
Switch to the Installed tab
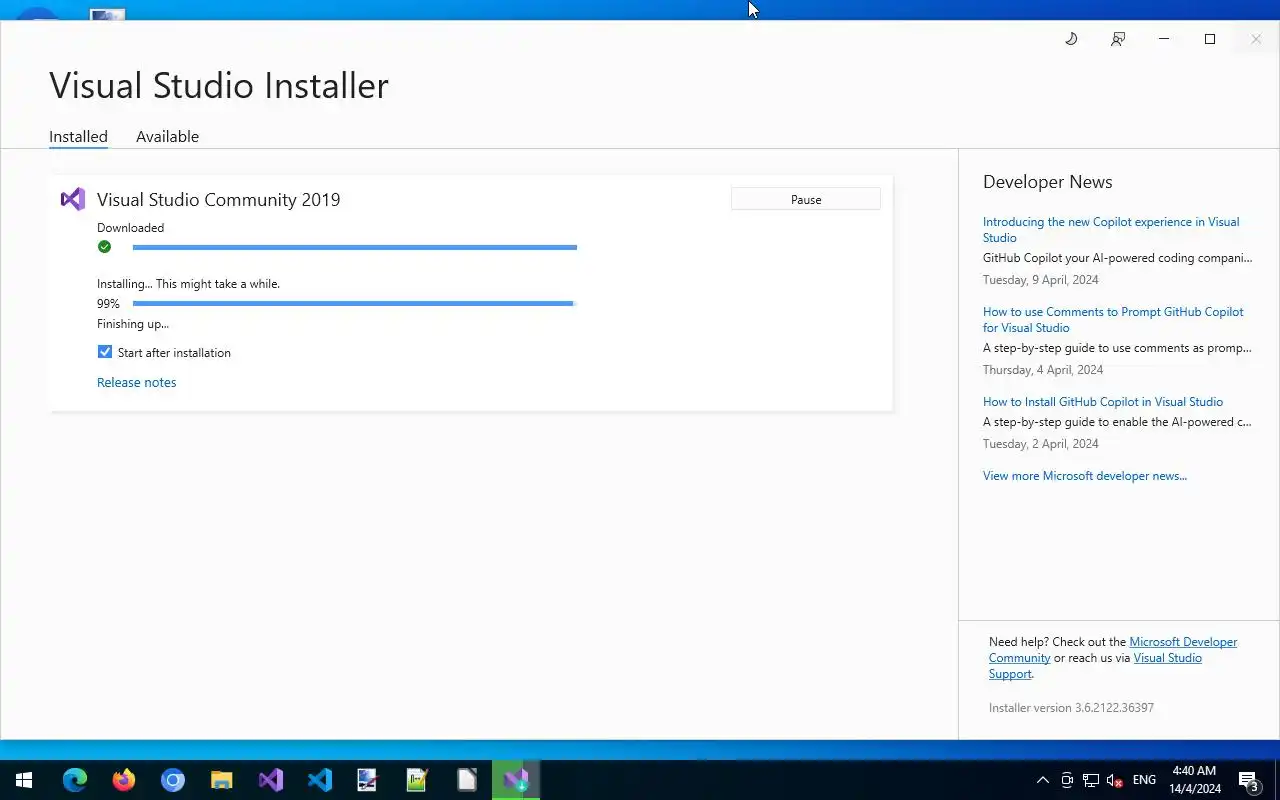point(78,137)
